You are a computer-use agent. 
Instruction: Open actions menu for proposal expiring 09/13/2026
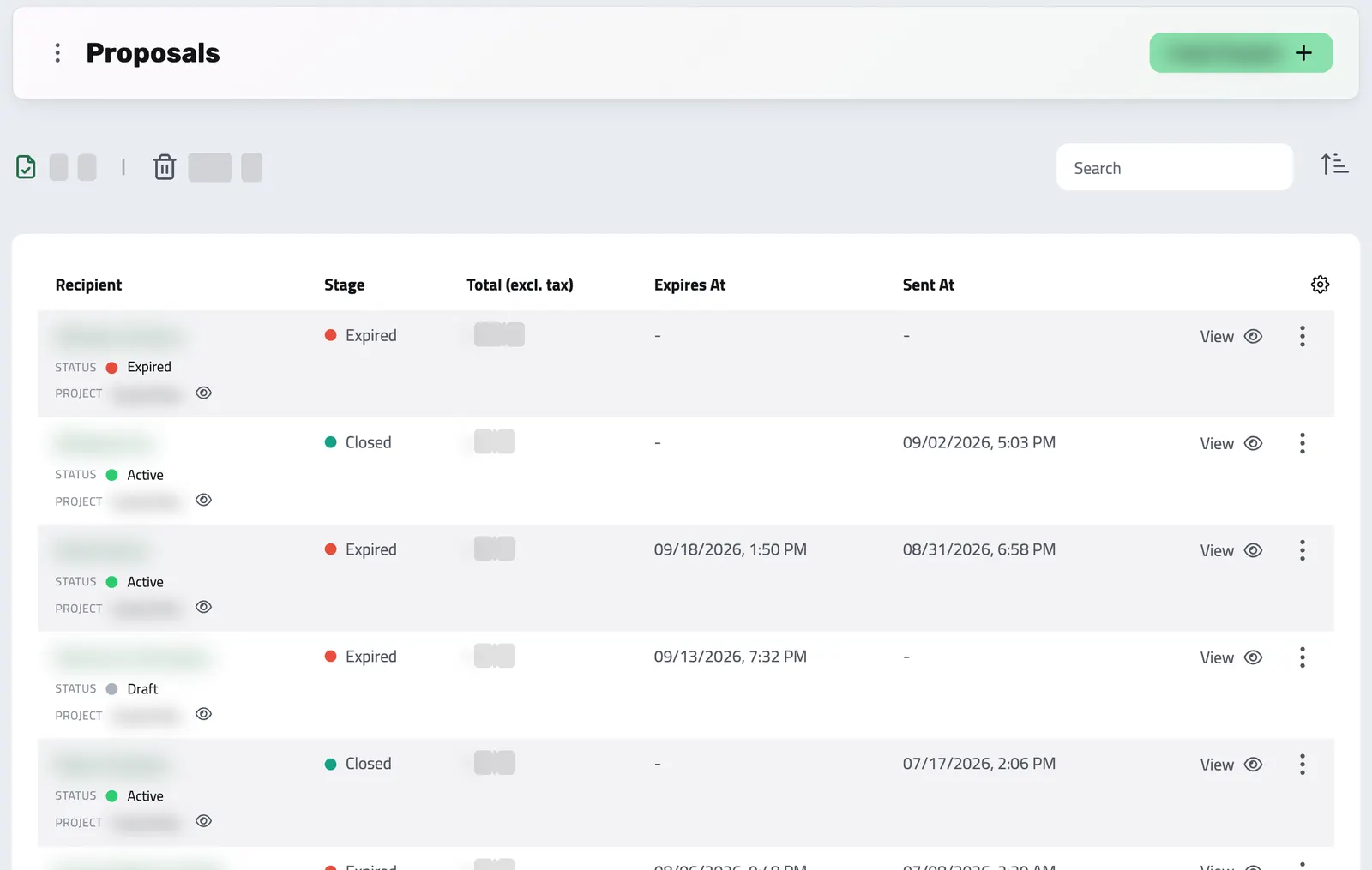1302,658
